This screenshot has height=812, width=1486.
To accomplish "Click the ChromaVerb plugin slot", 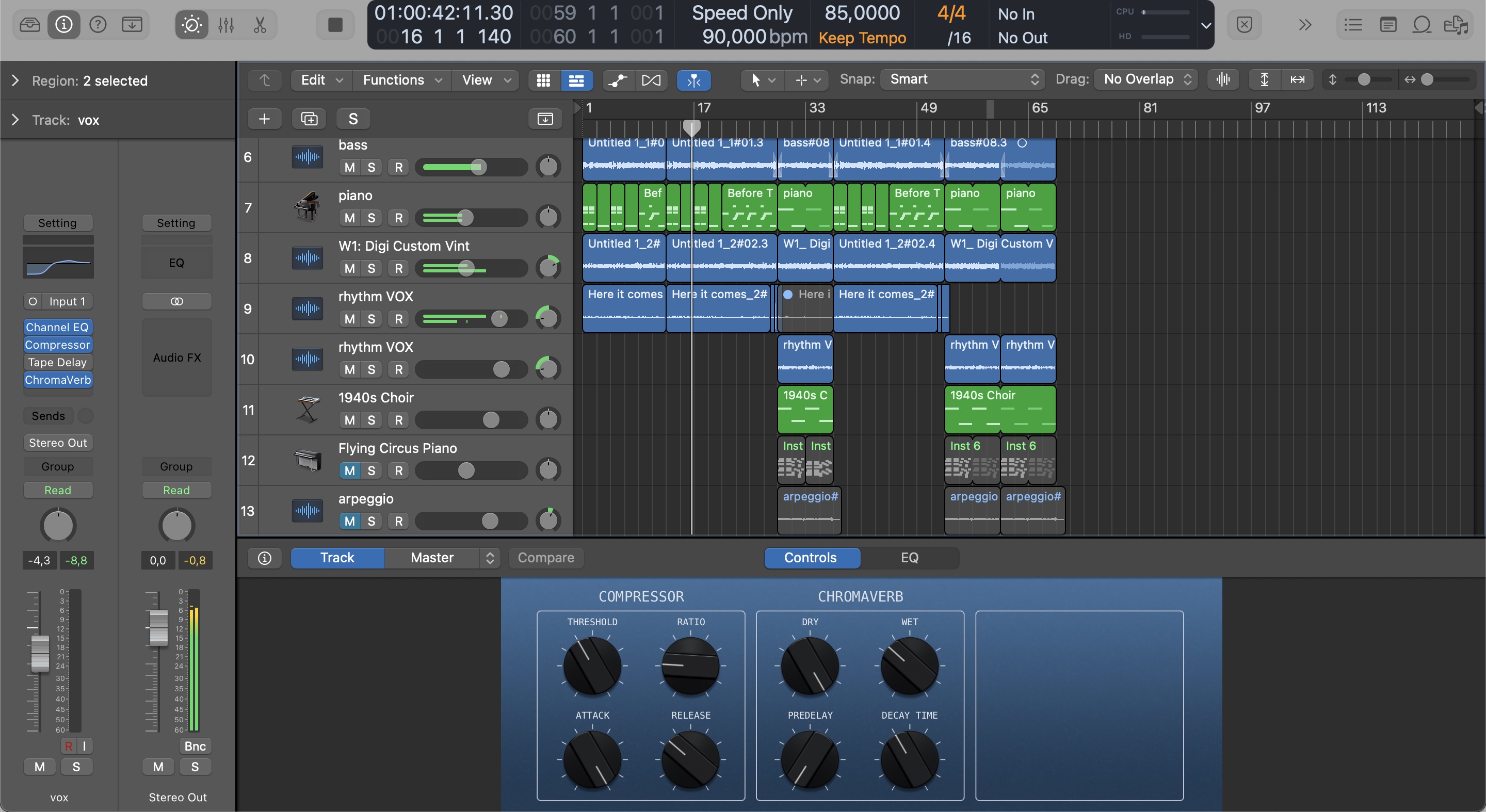I will [58, 380].
